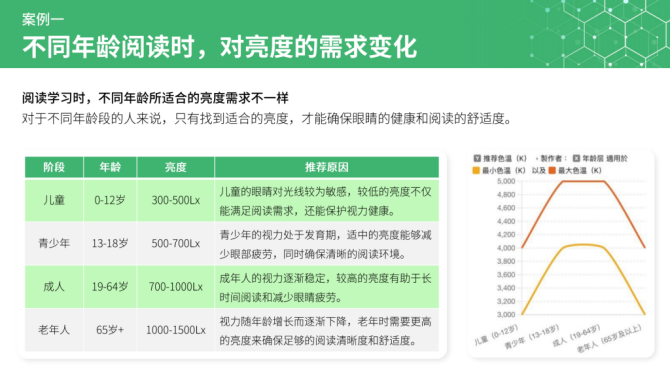
Task: Click the 1000-1500Lx cell for 老年人
Action: (x=176, y=330)
